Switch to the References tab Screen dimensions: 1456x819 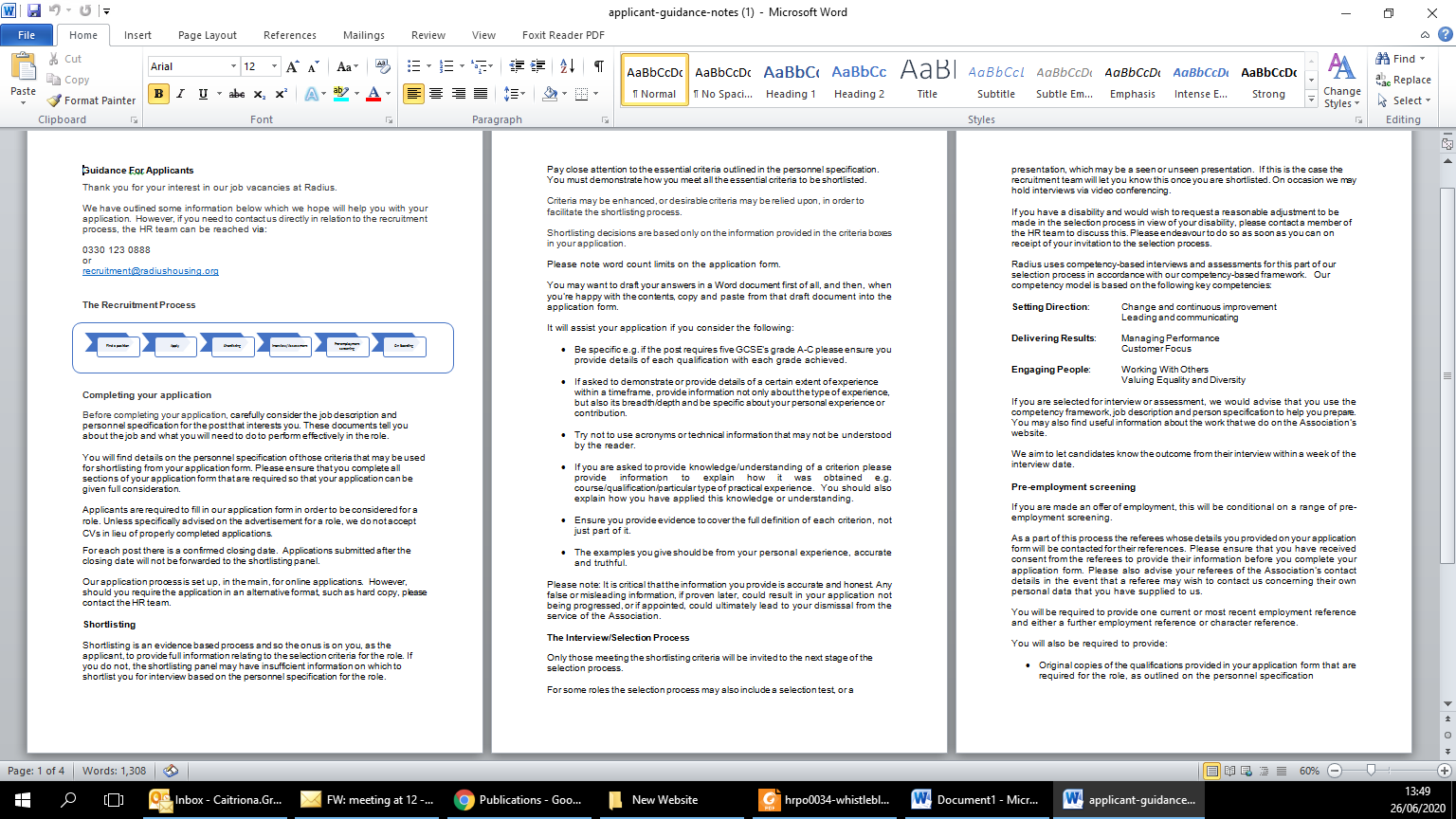tap(290, 35)
